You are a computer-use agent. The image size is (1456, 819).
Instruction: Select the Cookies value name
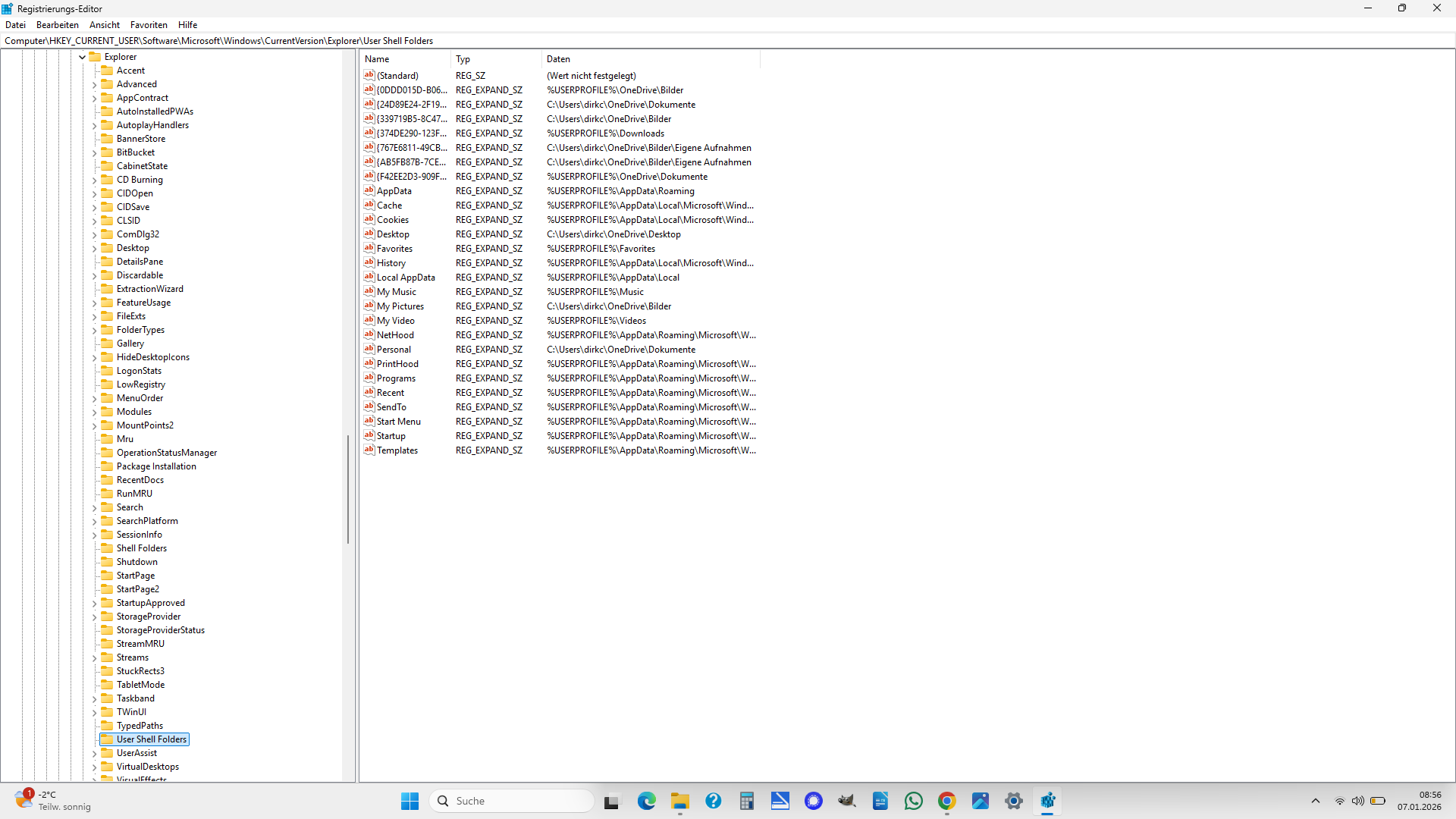393,220
